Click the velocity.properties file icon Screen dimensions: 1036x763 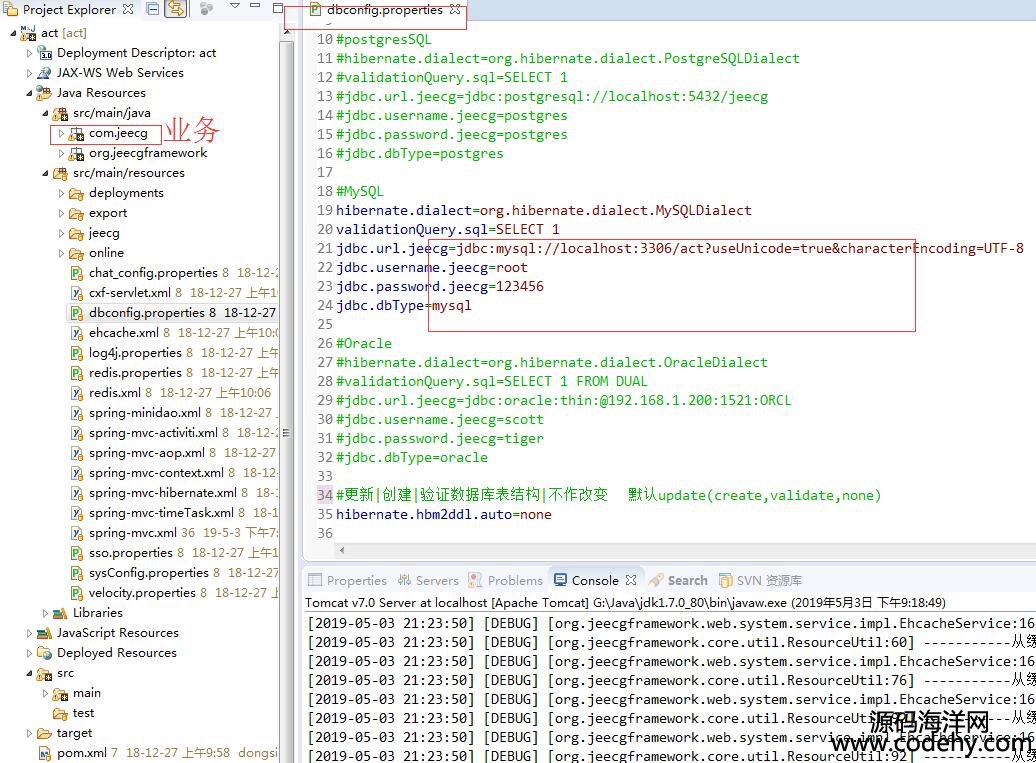pyautogui.click(x=77, y=593)
